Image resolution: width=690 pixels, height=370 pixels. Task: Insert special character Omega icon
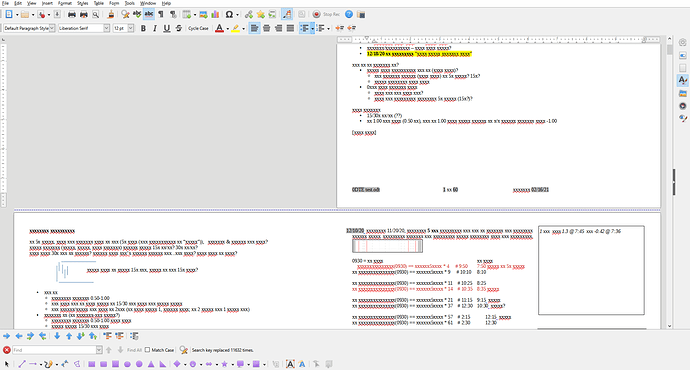(x=229, y=15)
